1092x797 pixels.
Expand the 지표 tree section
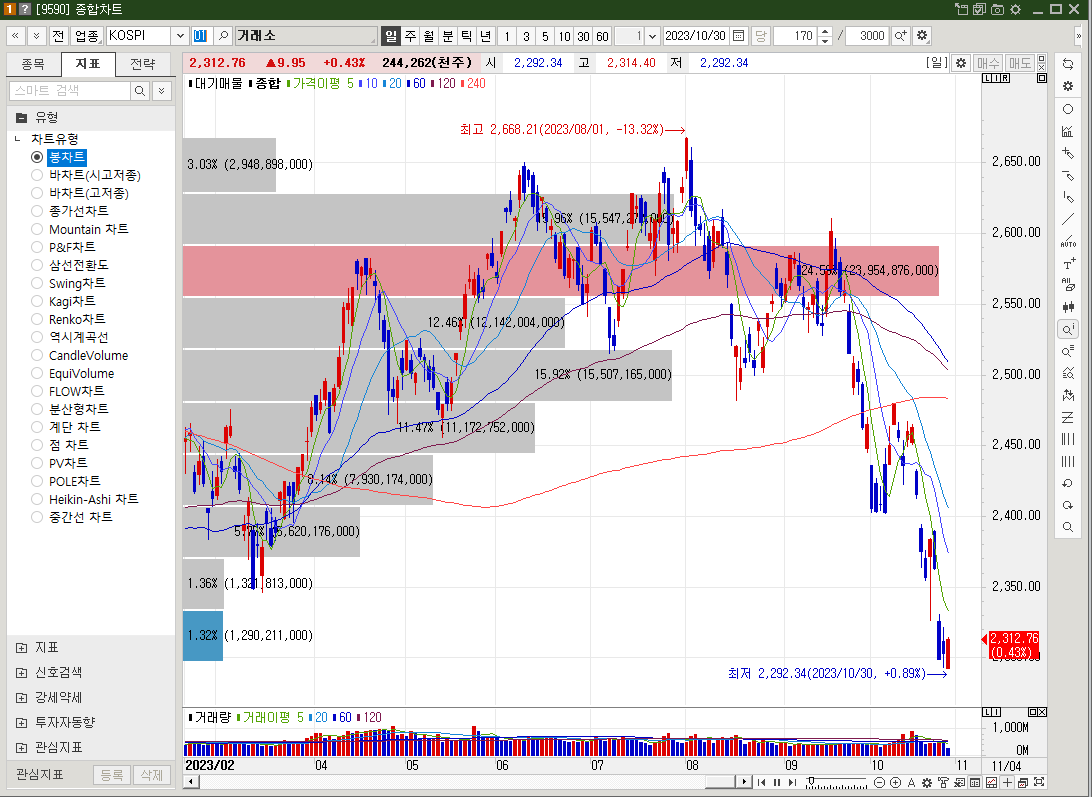[22, 648]
